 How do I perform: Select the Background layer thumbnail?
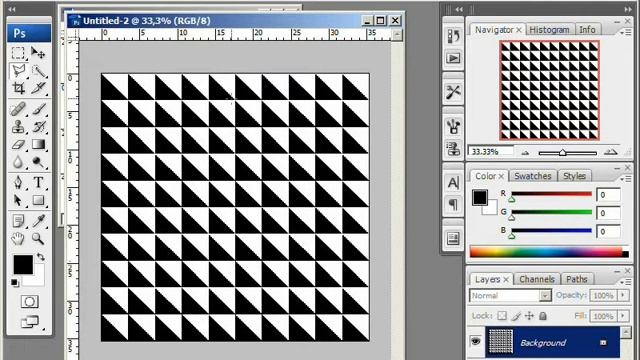pos(501,341)
